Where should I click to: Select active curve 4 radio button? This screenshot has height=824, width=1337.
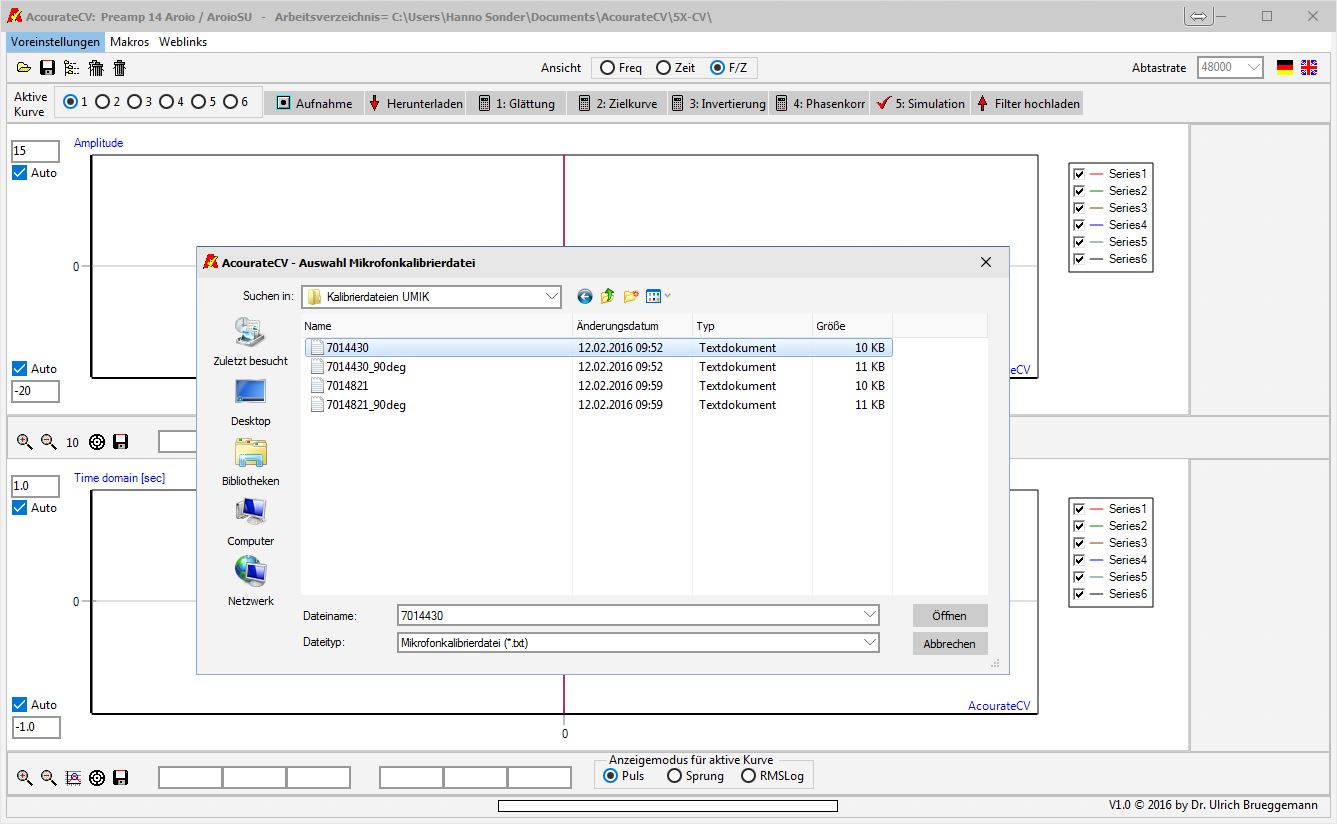166,102
